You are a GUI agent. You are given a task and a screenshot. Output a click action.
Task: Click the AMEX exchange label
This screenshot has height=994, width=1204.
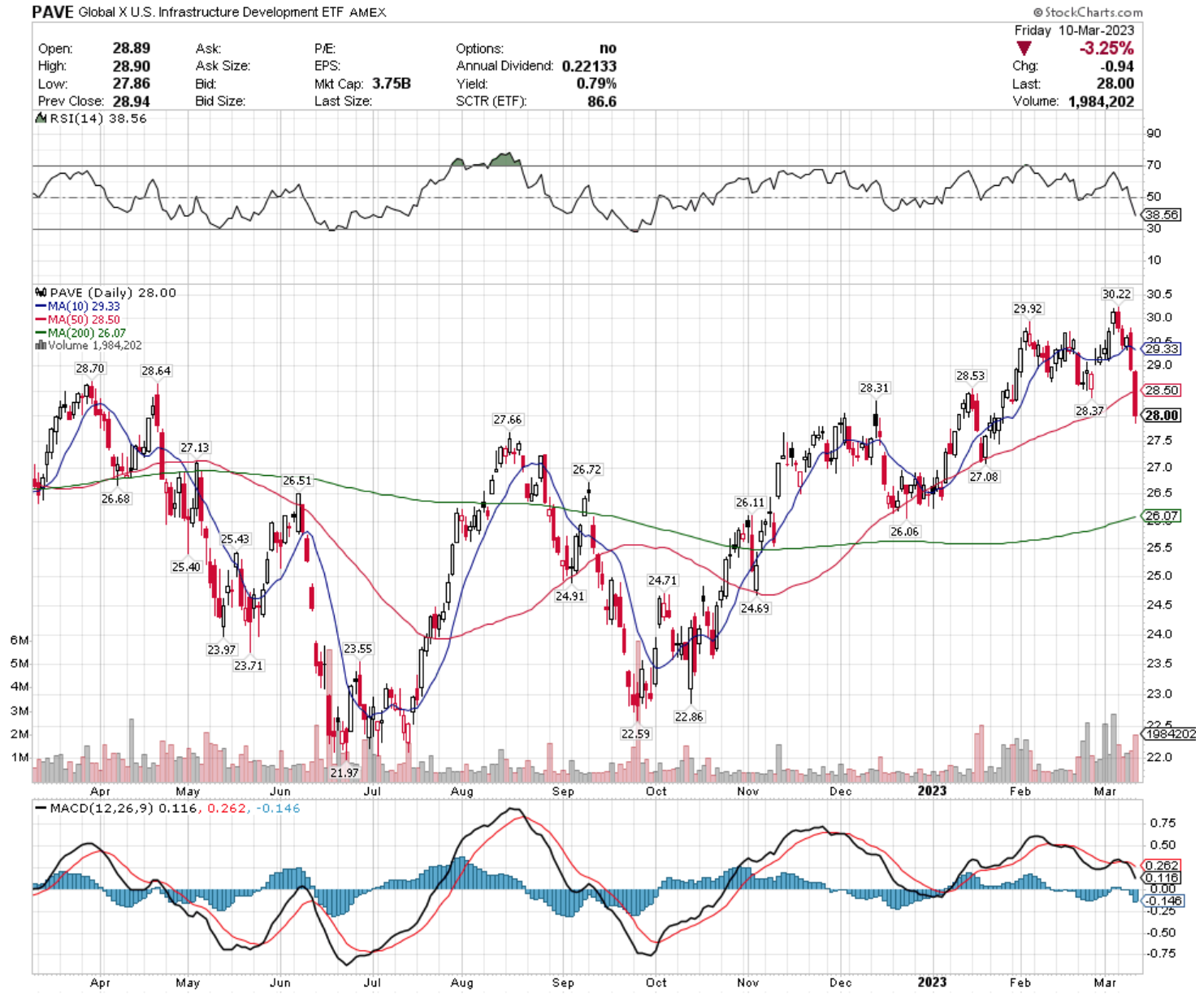368,13
